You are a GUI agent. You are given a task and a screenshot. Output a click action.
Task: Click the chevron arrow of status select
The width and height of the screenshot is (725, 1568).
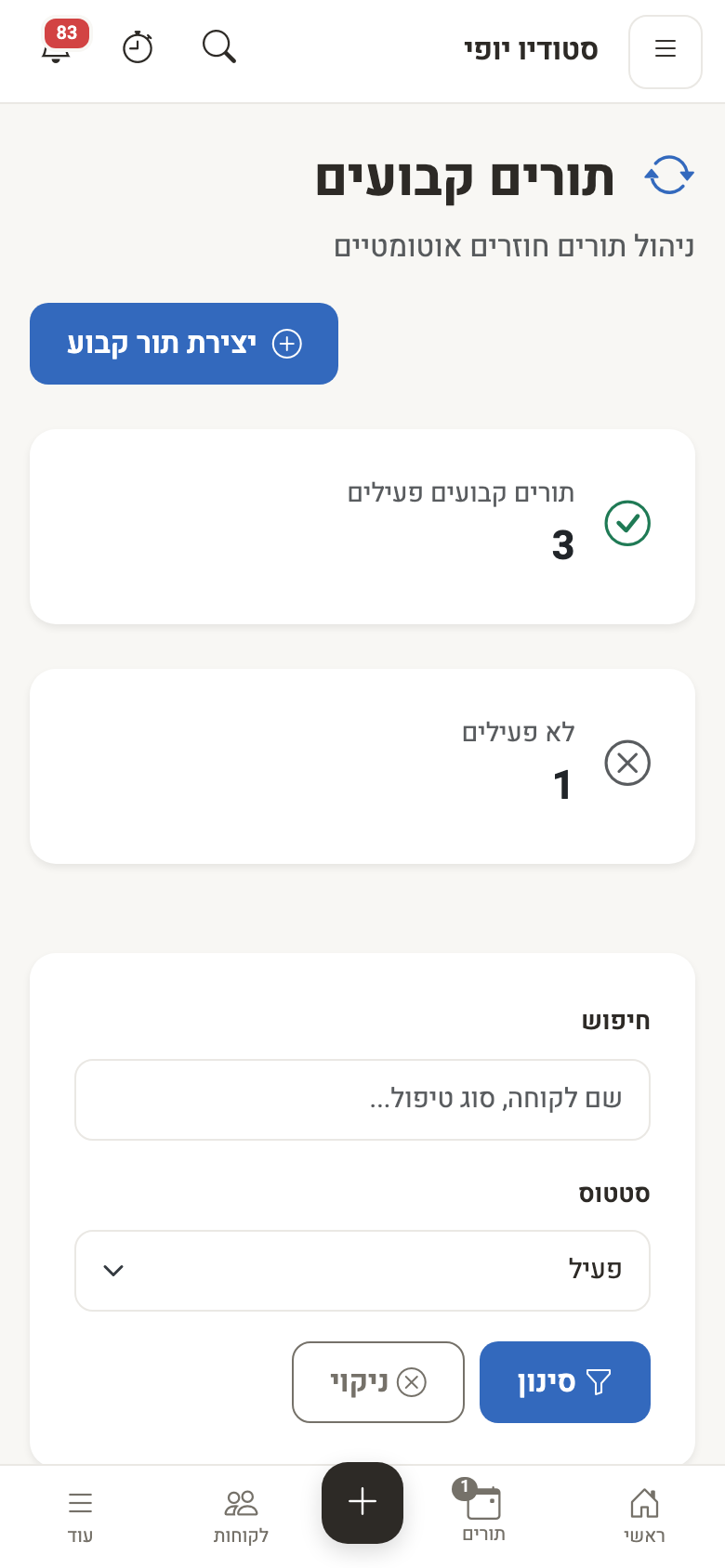click(x=113, y=1271)
